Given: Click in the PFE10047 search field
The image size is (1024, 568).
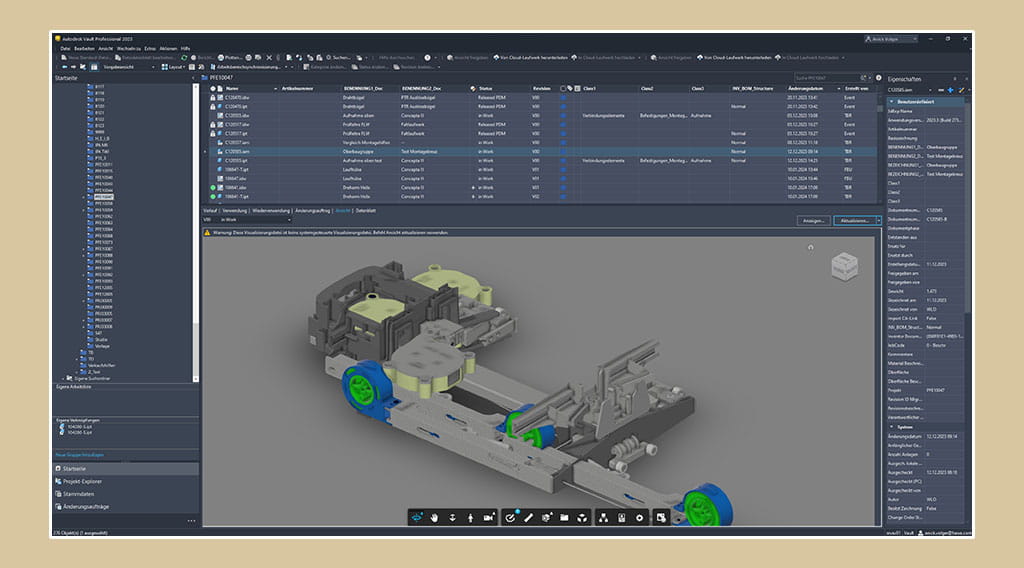Looking at the screenshot, I should 824,77.
